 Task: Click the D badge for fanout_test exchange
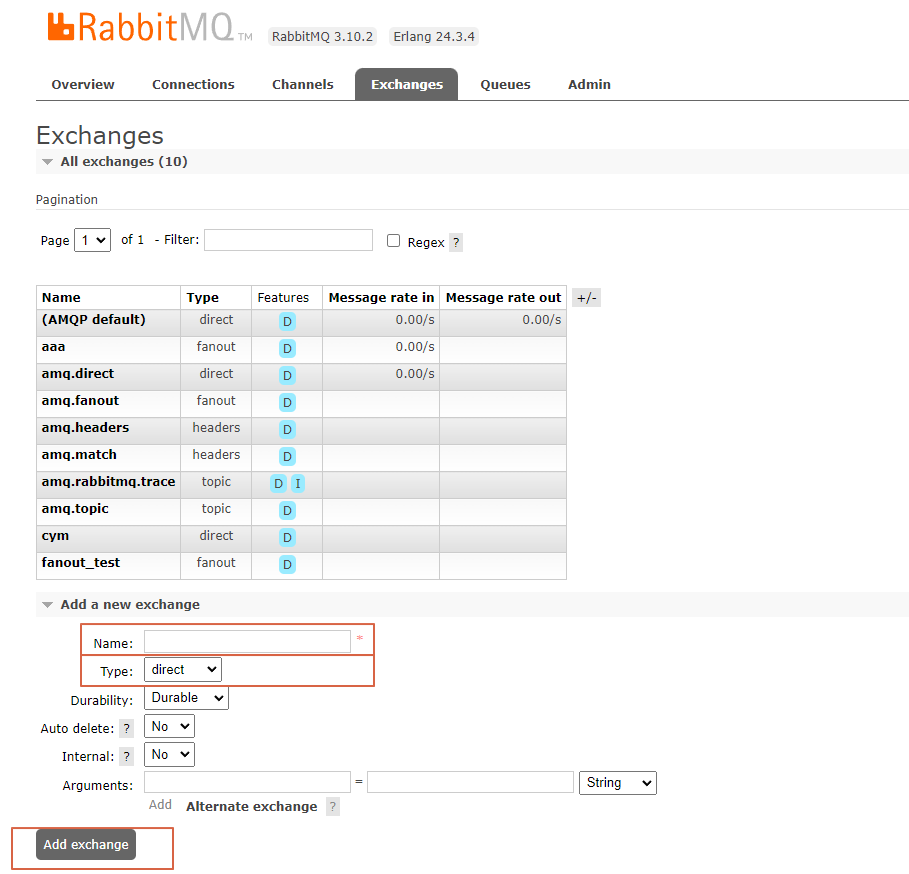click(287, 565)
